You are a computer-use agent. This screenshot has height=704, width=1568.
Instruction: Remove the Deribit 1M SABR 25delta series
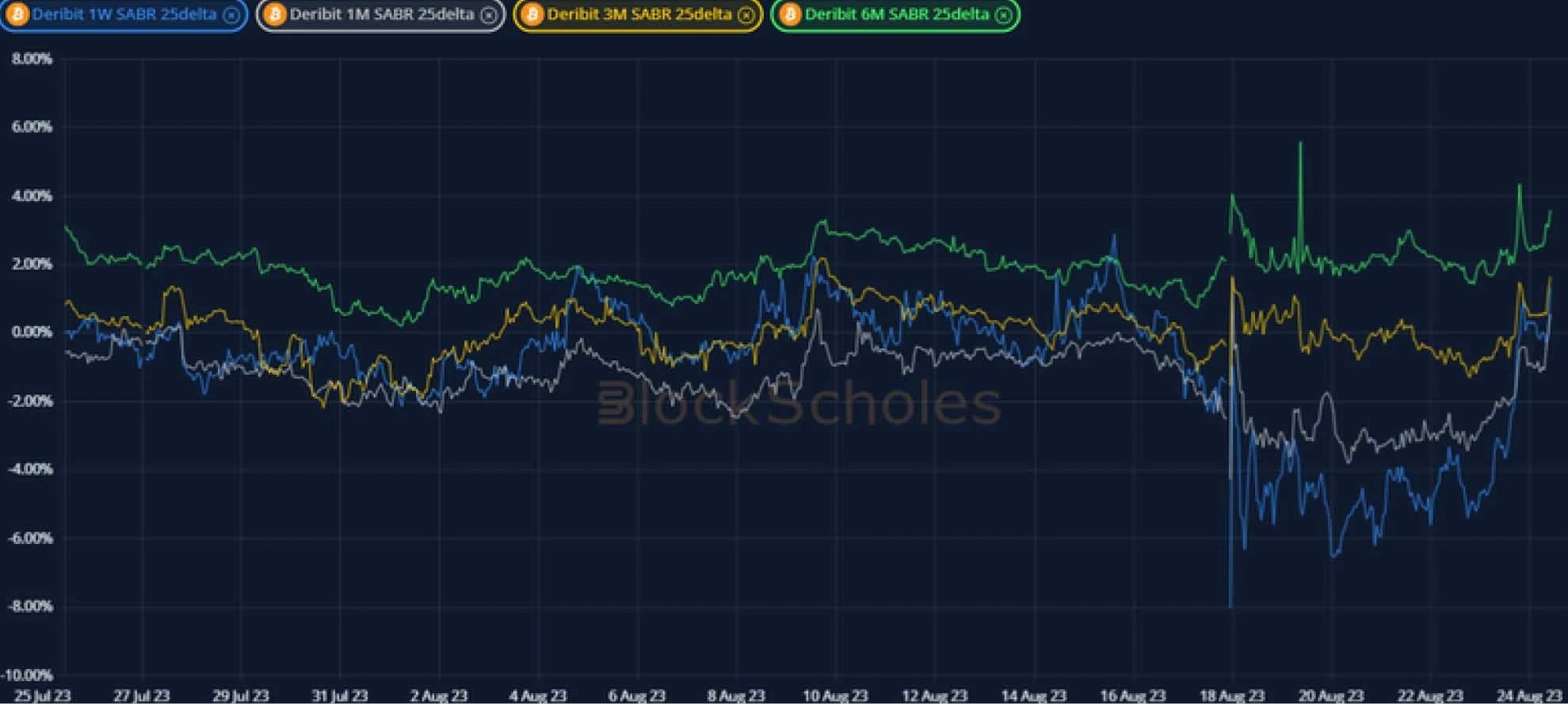pyautogui.click(x=489, y=15)
